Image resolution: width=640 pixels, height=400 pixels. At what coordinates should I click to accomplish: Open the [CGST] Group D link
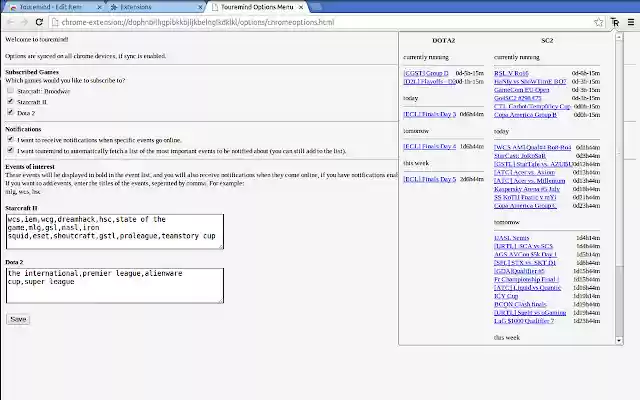[426, 73]
